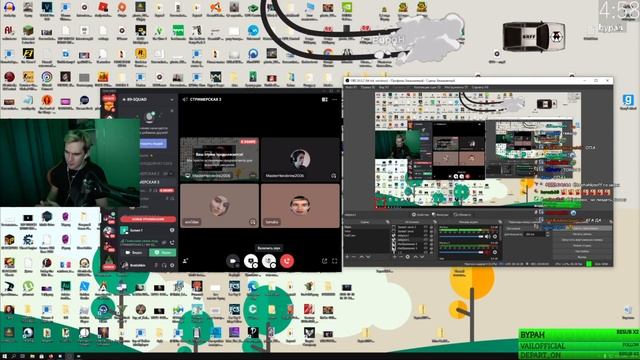Open the Правка menu in OBS
The width and height of the screenshot is (640, 360).
pos(368,87)
